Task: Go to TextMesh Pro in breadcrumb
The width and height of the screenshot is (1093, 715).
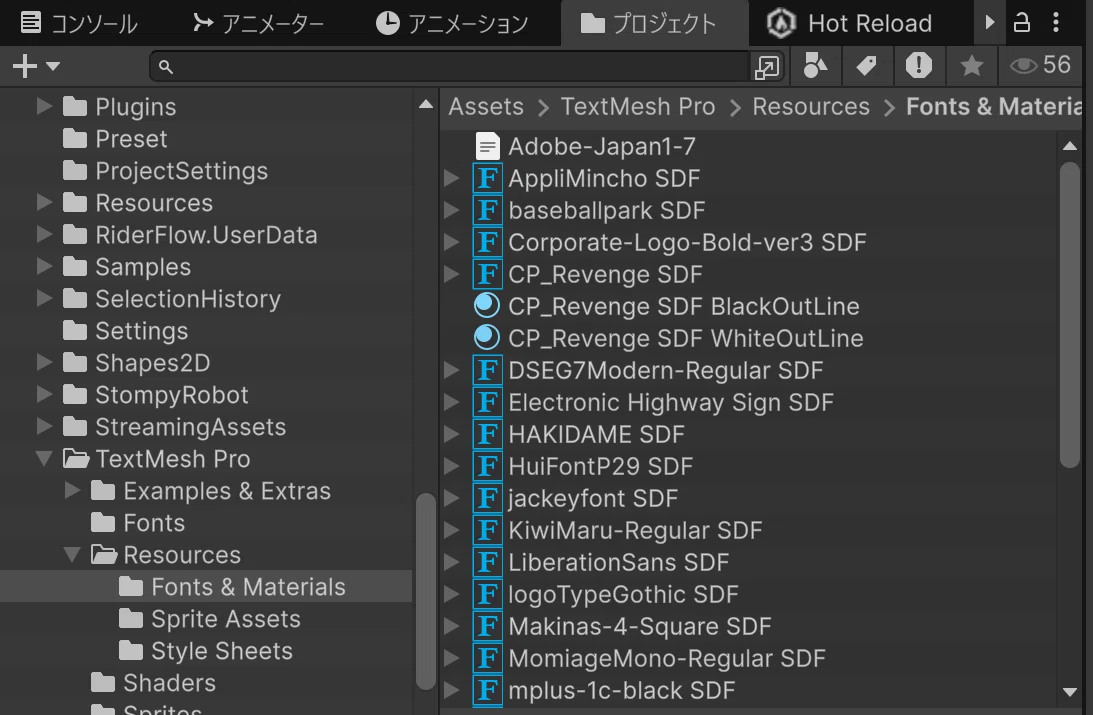Action: [638, 107]
